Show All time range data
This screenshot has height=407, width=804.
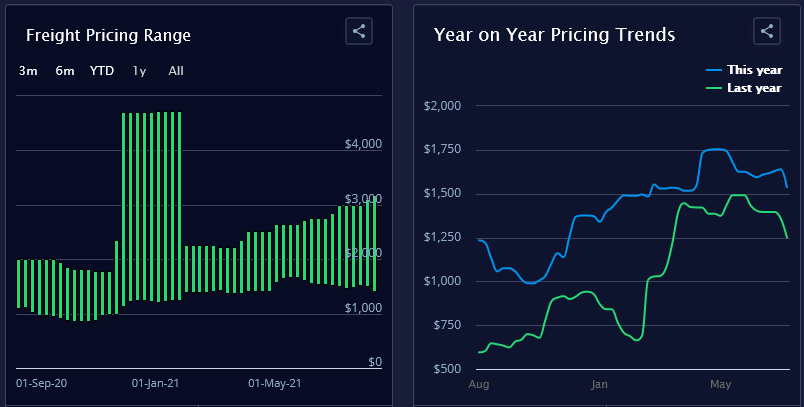[176, 71]
